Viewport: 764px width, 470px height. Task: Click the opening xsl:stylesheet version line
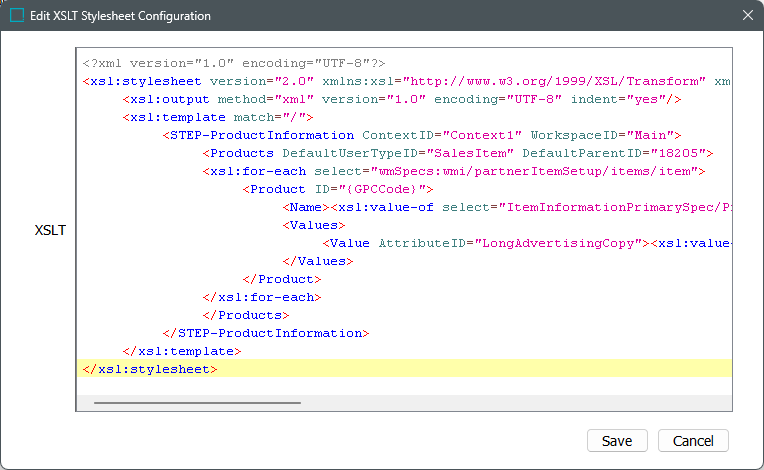click(x=300, y=81)
